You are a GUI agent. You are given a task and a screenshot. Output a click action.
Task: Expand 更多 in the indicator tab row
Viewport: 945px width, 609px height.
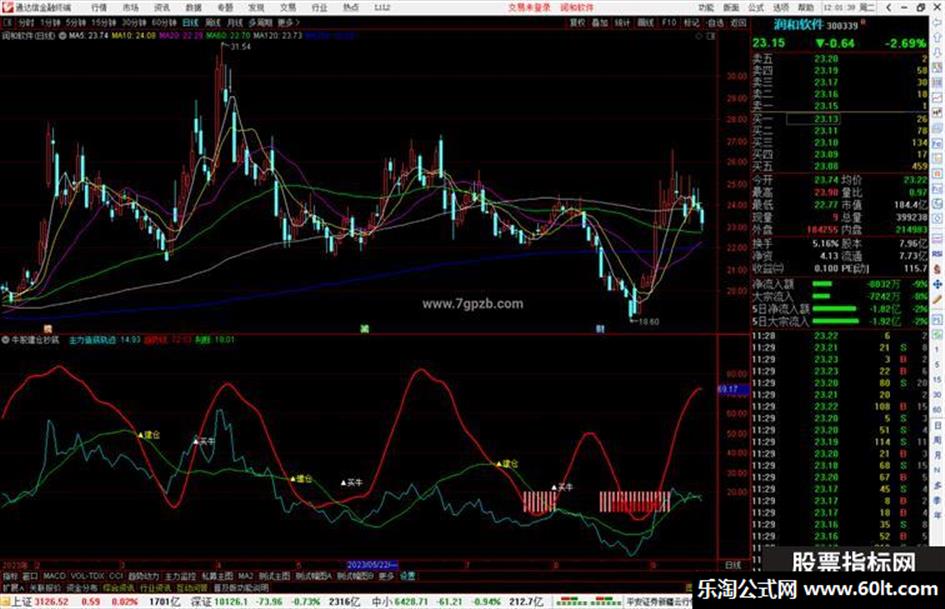point(386,576)
